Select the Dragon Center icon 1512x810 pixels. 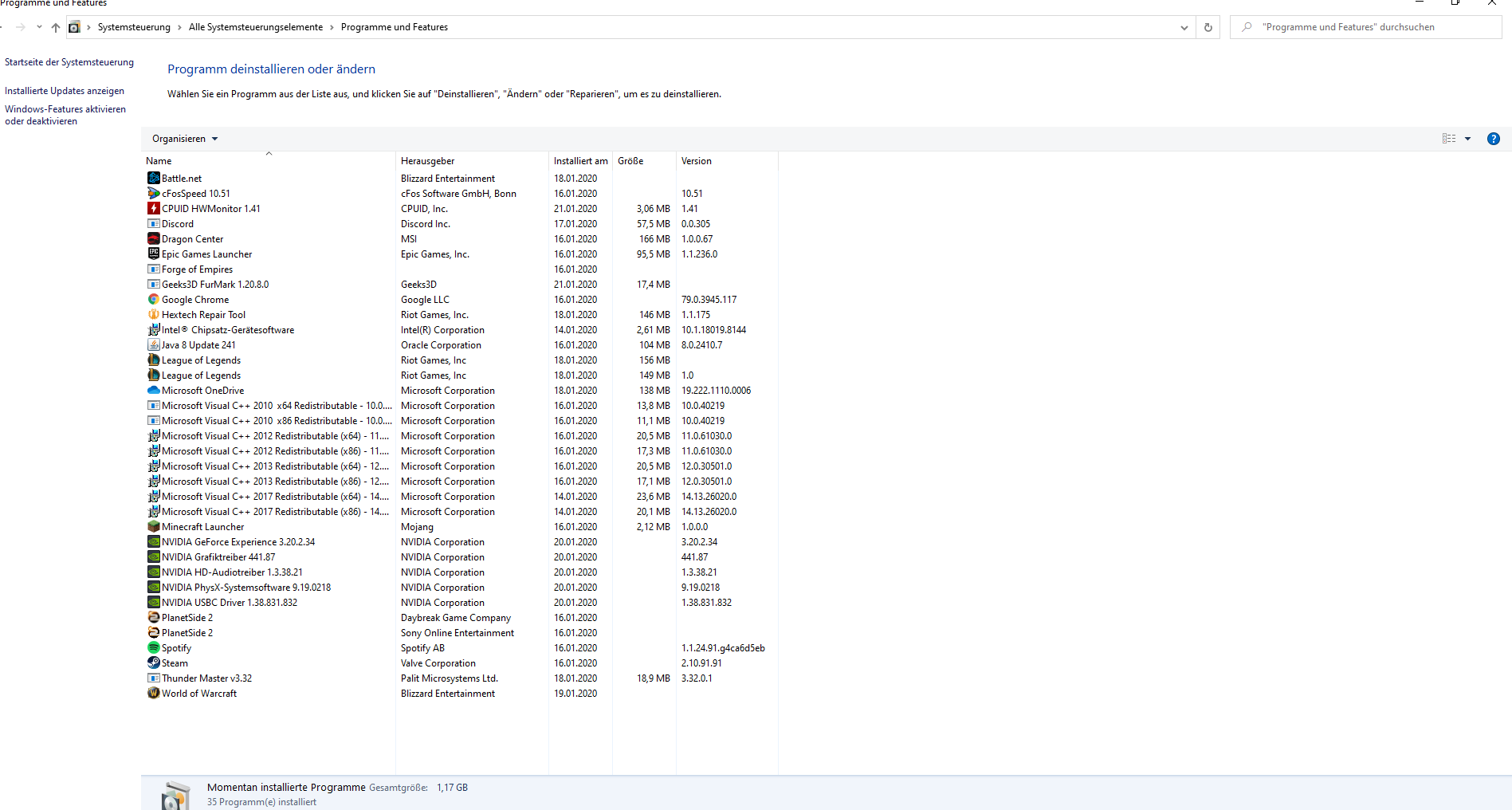pos(154,238)
